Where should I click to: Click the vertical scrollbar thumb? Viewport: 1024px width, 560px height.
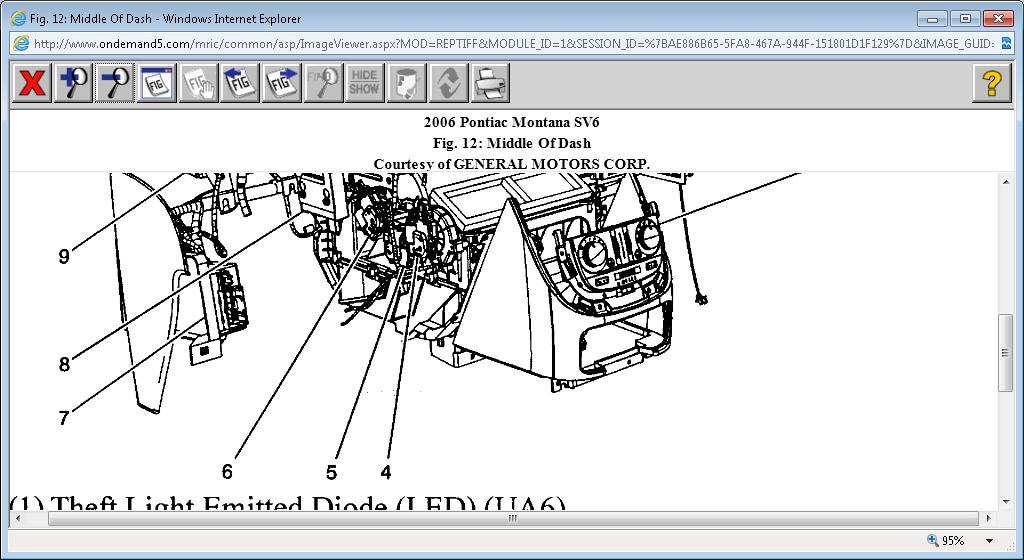coord(1005,353)
